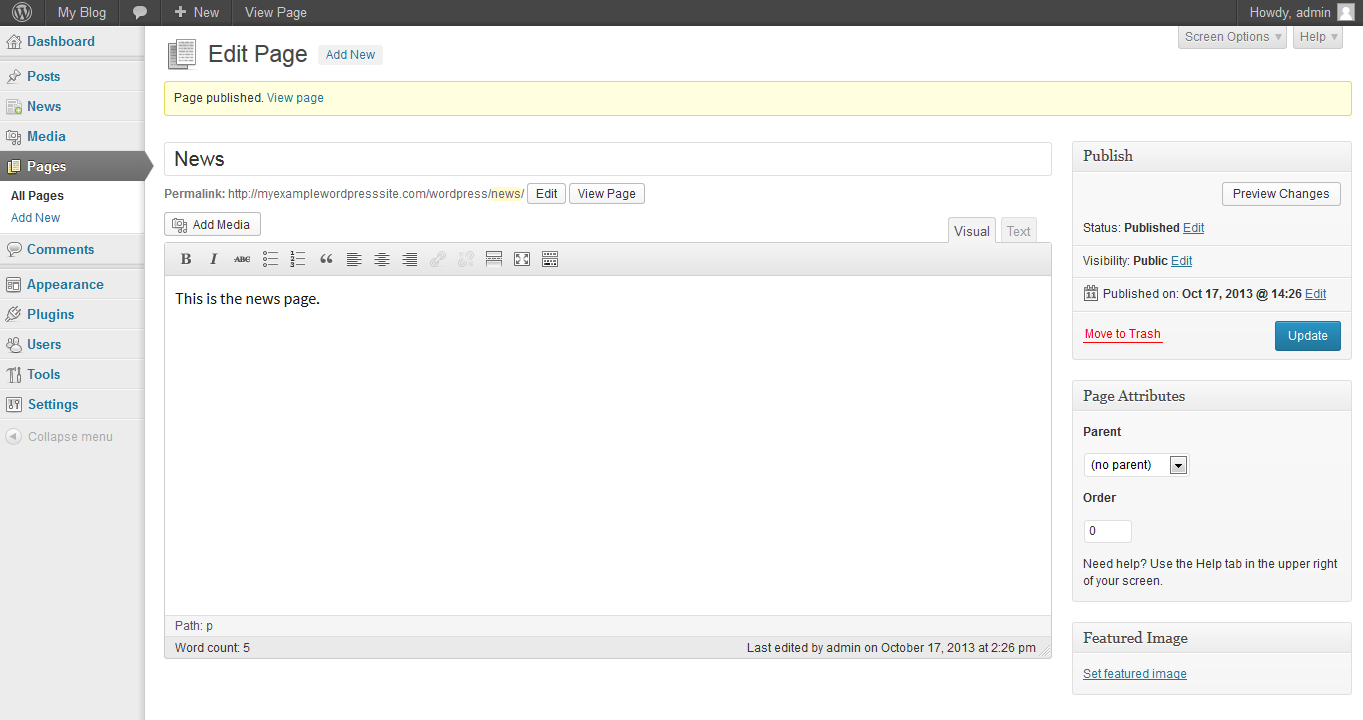Screen dimensions: 1363x720
Task: Click the highlighted permalink slug news
Action: tap(506, 194)
